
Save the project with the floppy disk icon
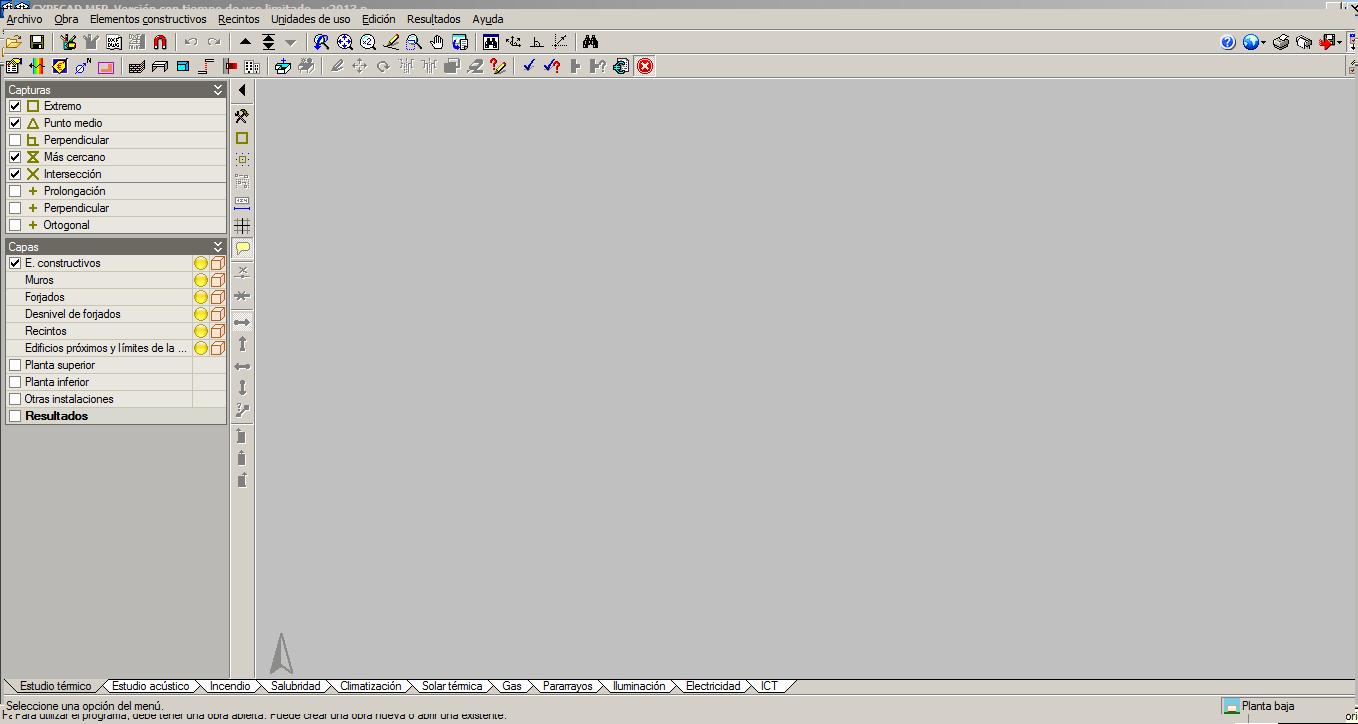click(x=37, y=42)
